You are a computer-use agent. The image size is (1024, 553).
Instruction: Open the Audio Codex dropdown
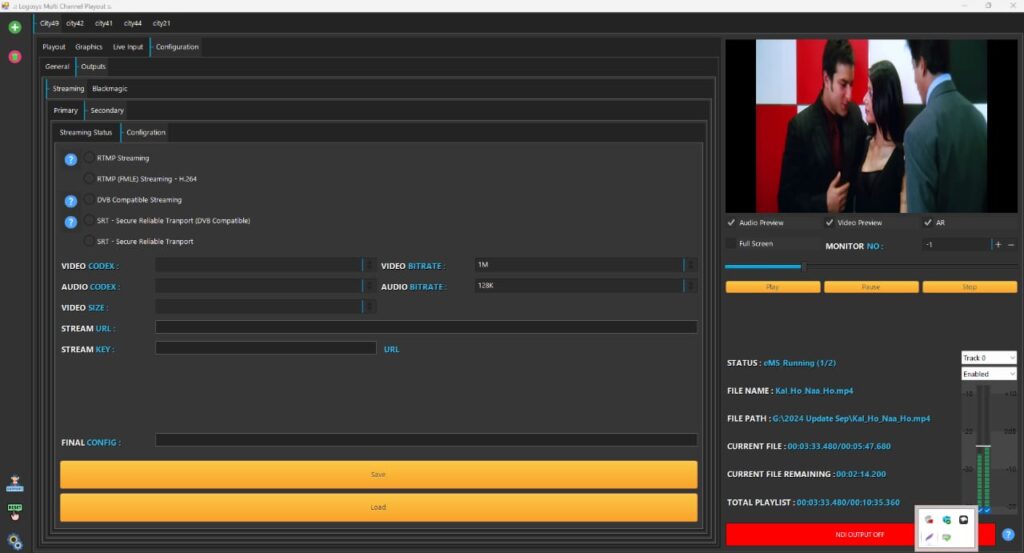[x=265, y=286]
